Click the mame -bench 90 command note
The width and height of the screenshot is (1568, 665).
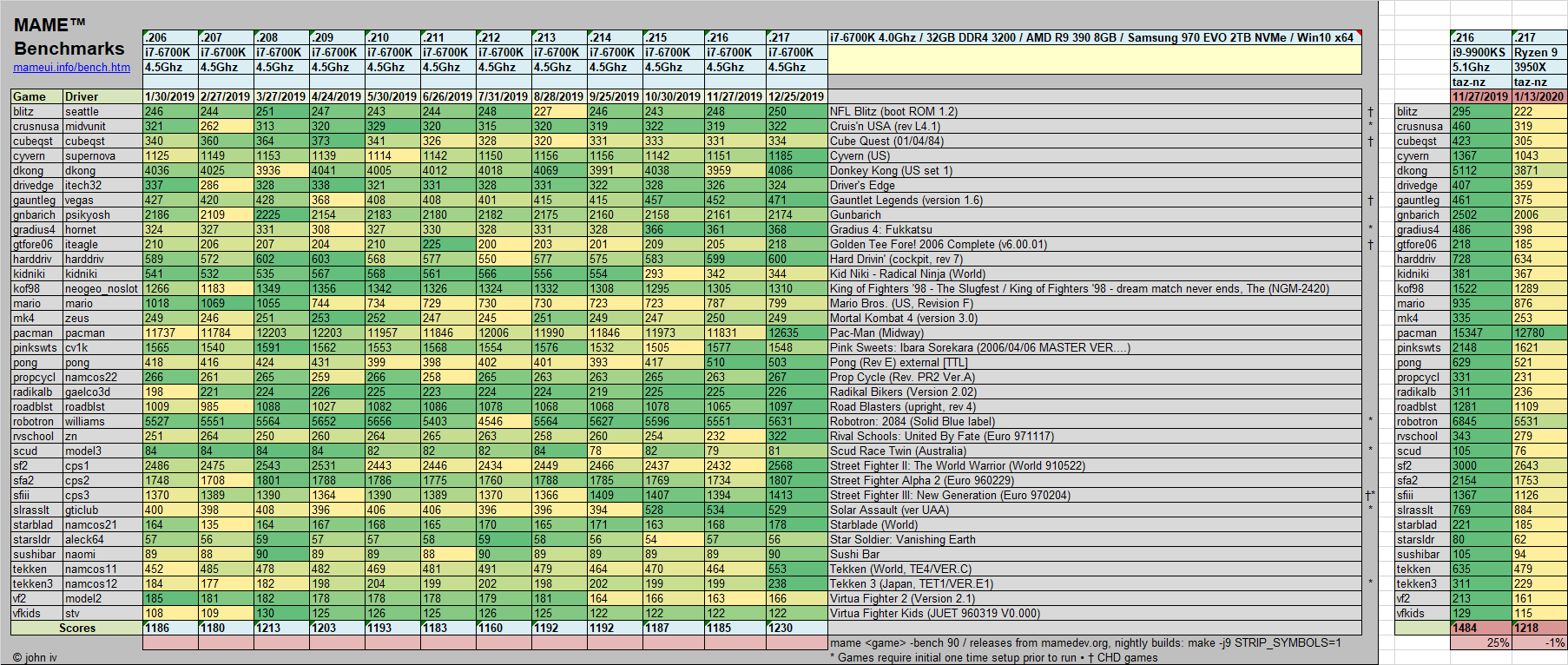[x=1085, y=642]
